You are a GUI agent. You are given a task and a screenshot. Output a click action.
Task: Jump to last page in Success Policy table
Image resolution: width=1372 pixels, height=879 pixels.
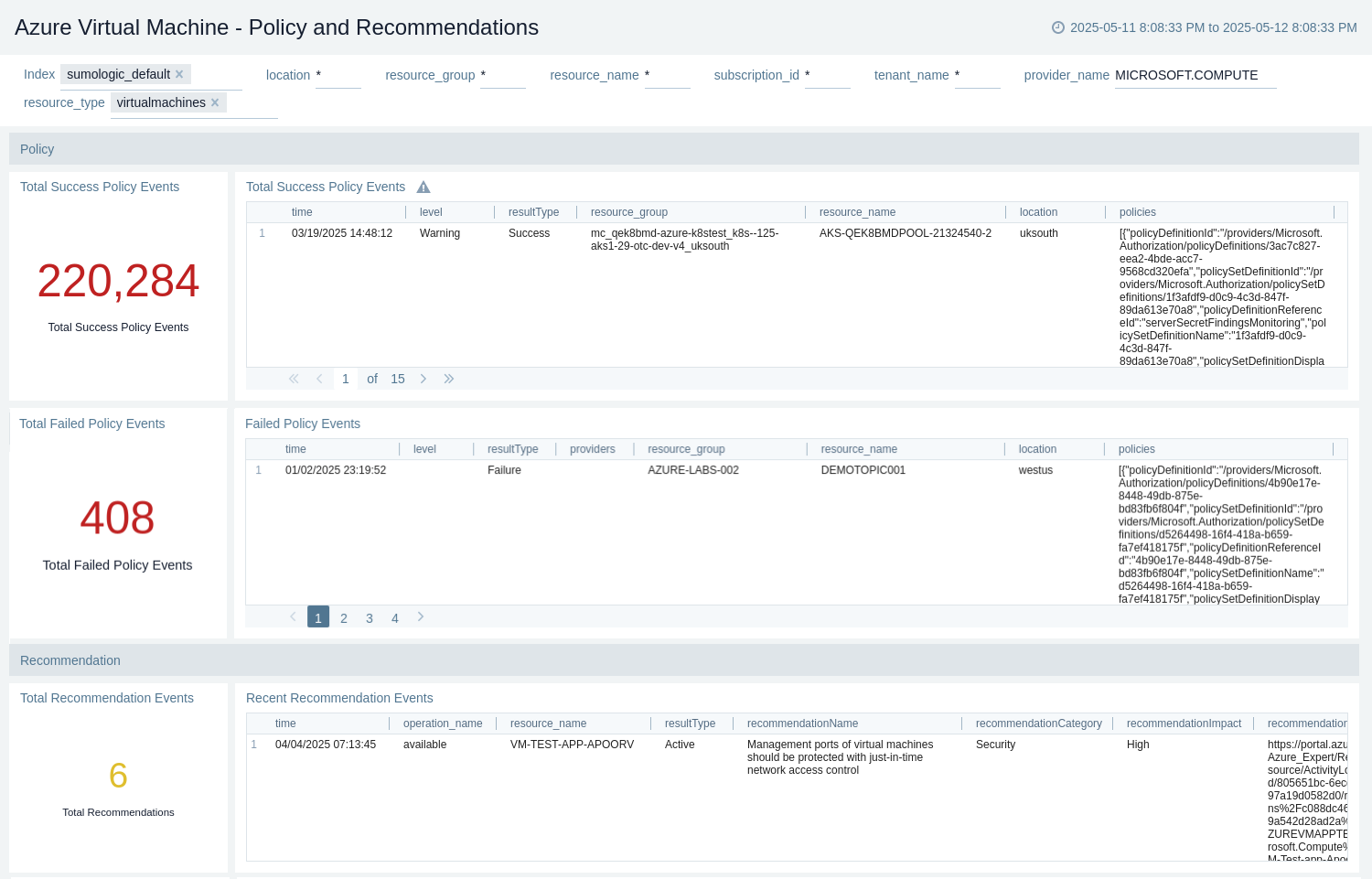(449, 379)
